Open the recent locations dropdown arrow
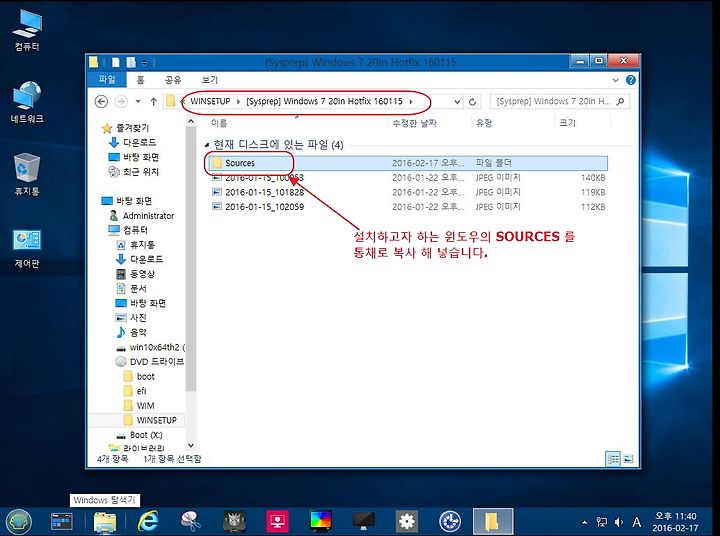720x536 pixels. (138, 102)
